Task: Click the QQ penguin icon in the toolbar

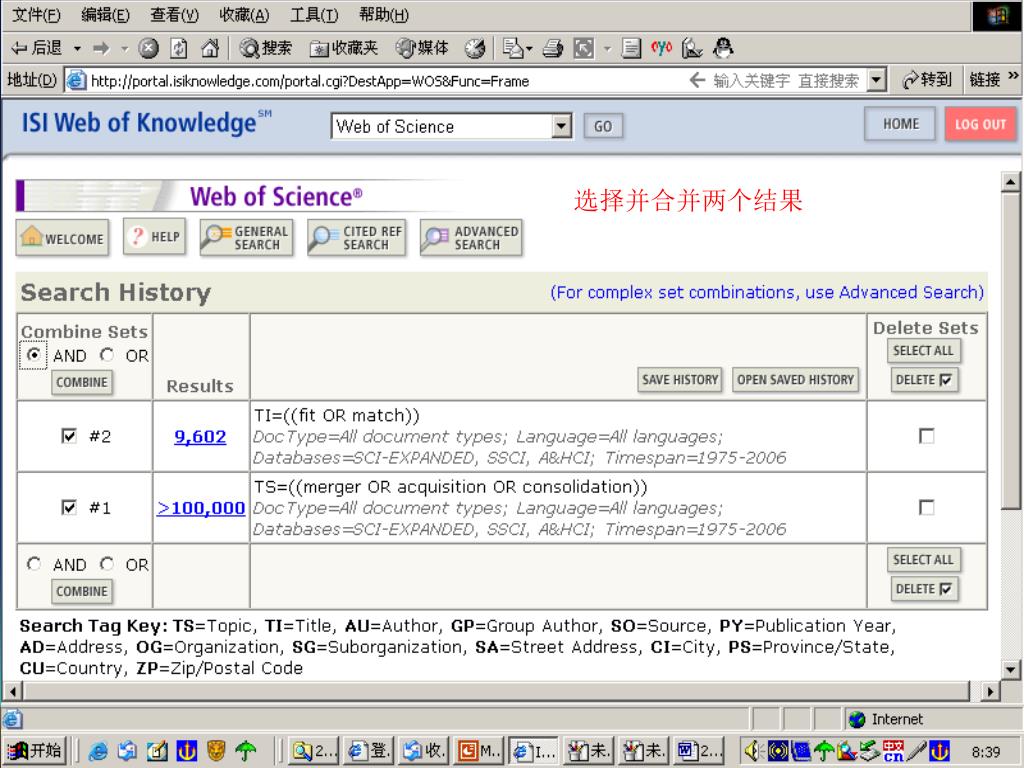Action: [723, 48]
